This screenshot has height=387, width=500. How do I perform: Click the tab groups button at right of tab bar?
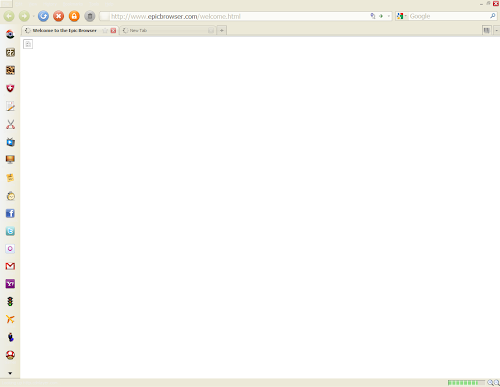click(x=487, y=30)
